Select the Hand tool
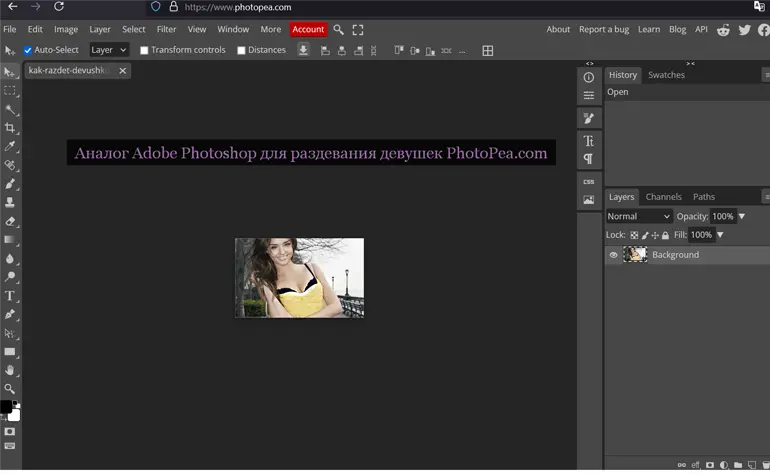The height and width of the screenshot is (475, 770). point(9,370)
